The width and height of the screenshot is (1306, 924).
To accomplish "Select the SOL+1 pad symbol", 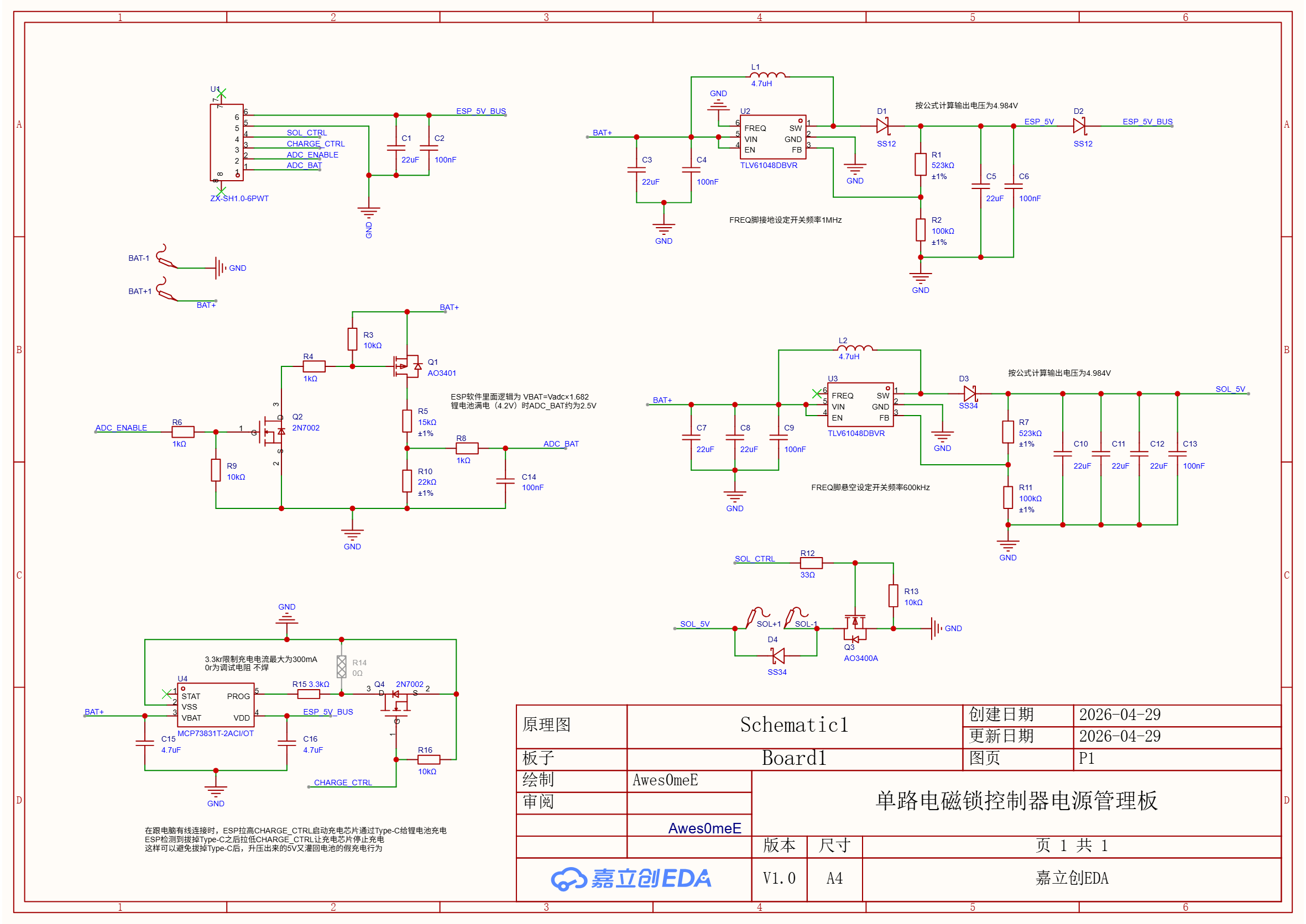I will coord(758,618).
